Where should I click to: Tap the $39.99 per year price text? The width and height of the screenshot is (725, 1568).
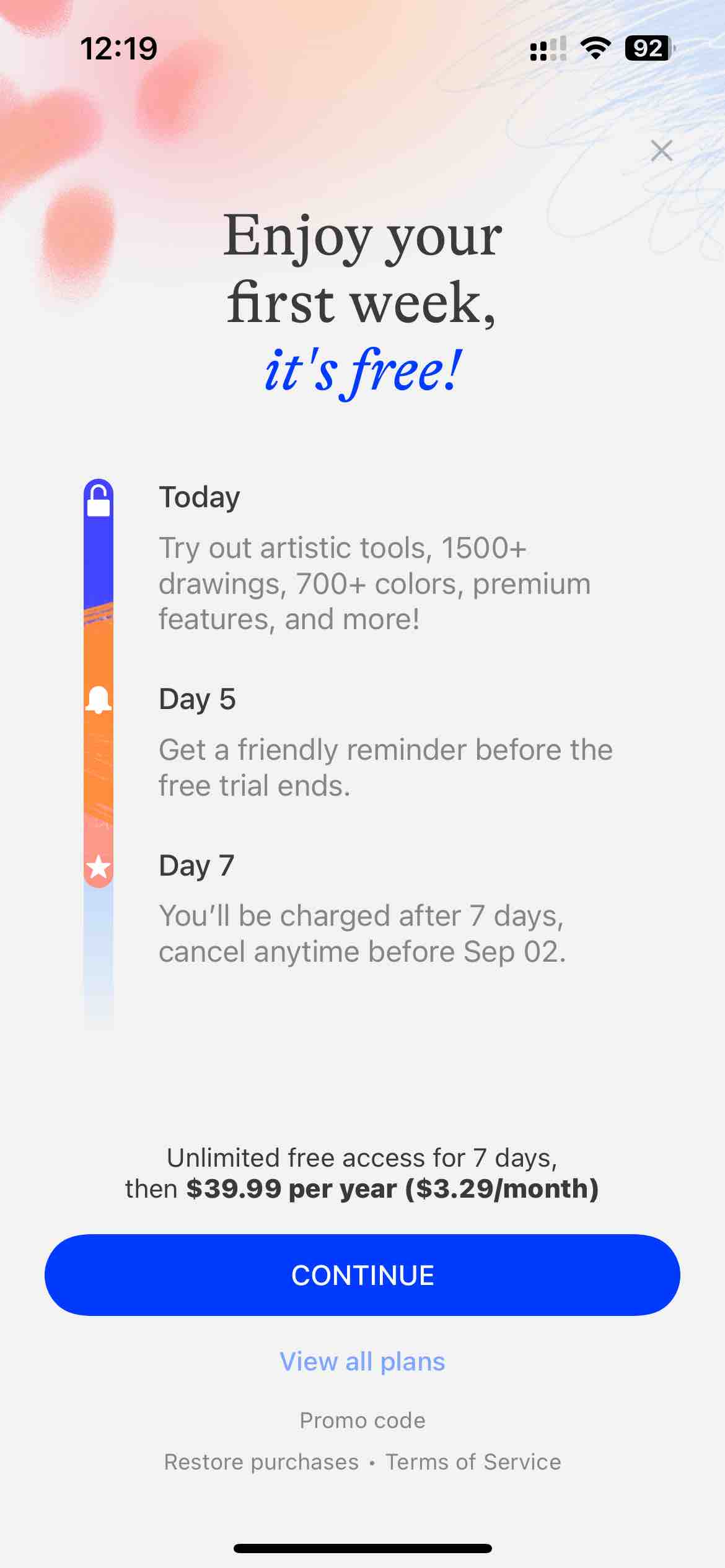pos(291,1189)
